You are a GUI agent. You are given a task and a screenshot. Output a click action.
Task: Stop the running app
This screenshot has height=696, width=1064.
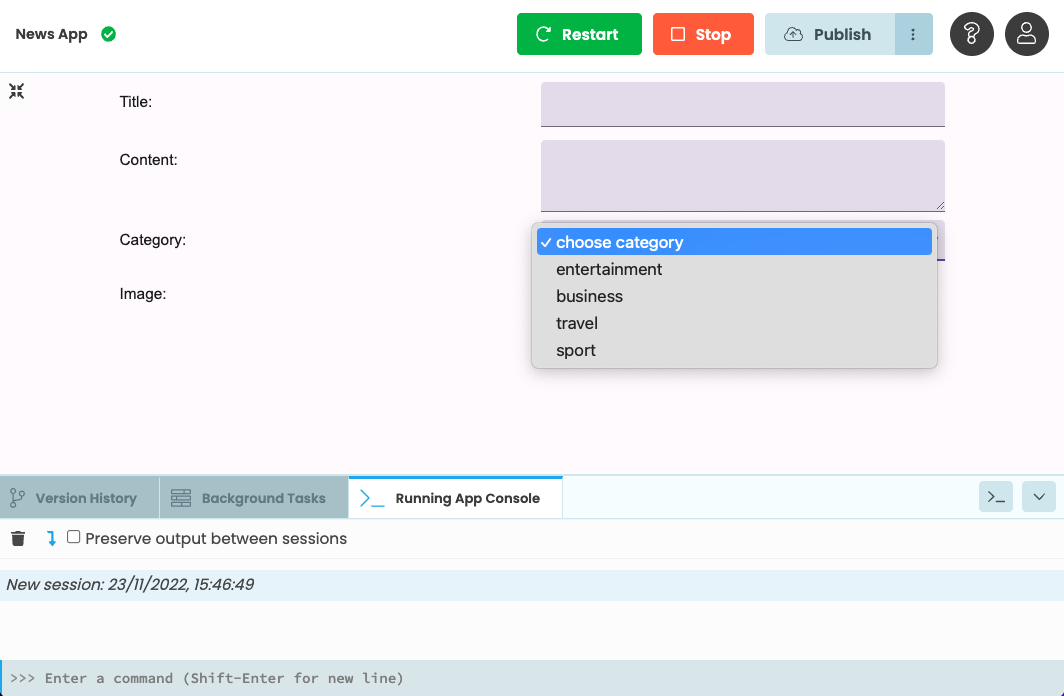coord(703,33)
